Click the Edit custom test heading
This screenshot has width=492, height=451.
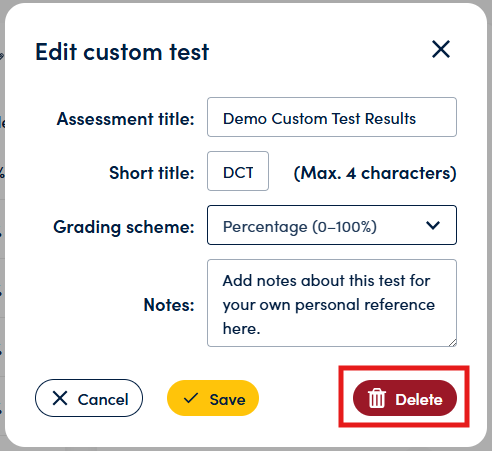pyautogui.click(x=122, y=52)
